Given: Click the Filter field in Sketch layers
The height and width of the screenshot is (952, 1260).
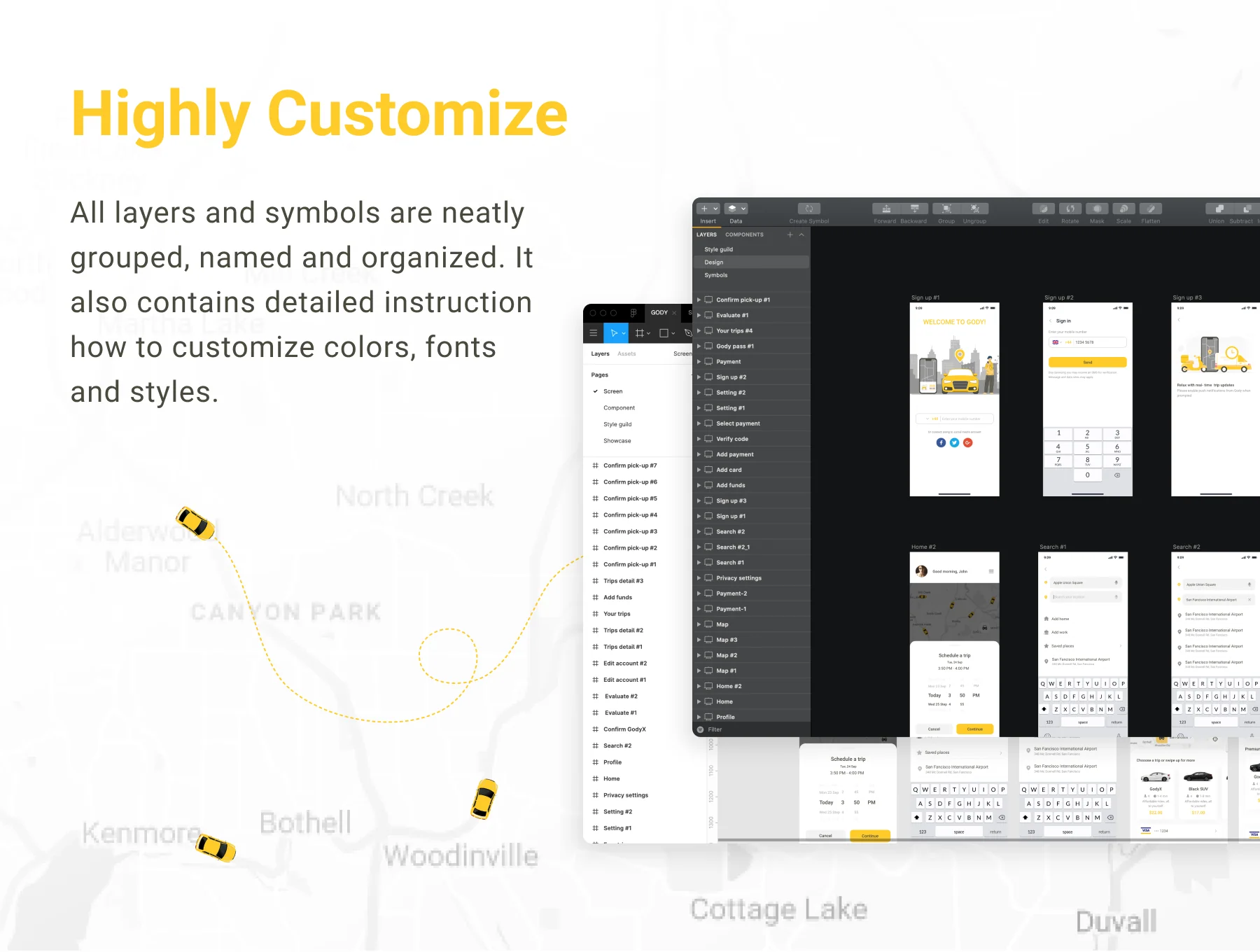Looking at the screenshot, I should [x=751, y=729].
